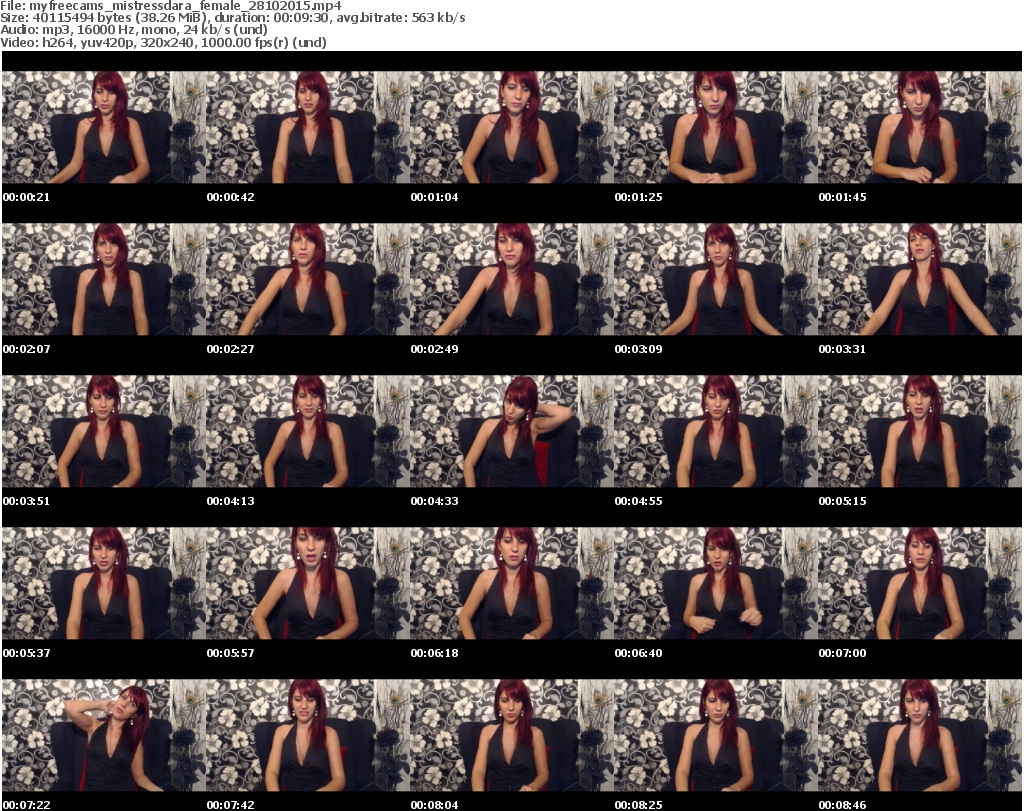Viewport: 1024px width, 811px height.
Task: Select the thumbnail frame at 00:02:49
Action: point(512,279)
